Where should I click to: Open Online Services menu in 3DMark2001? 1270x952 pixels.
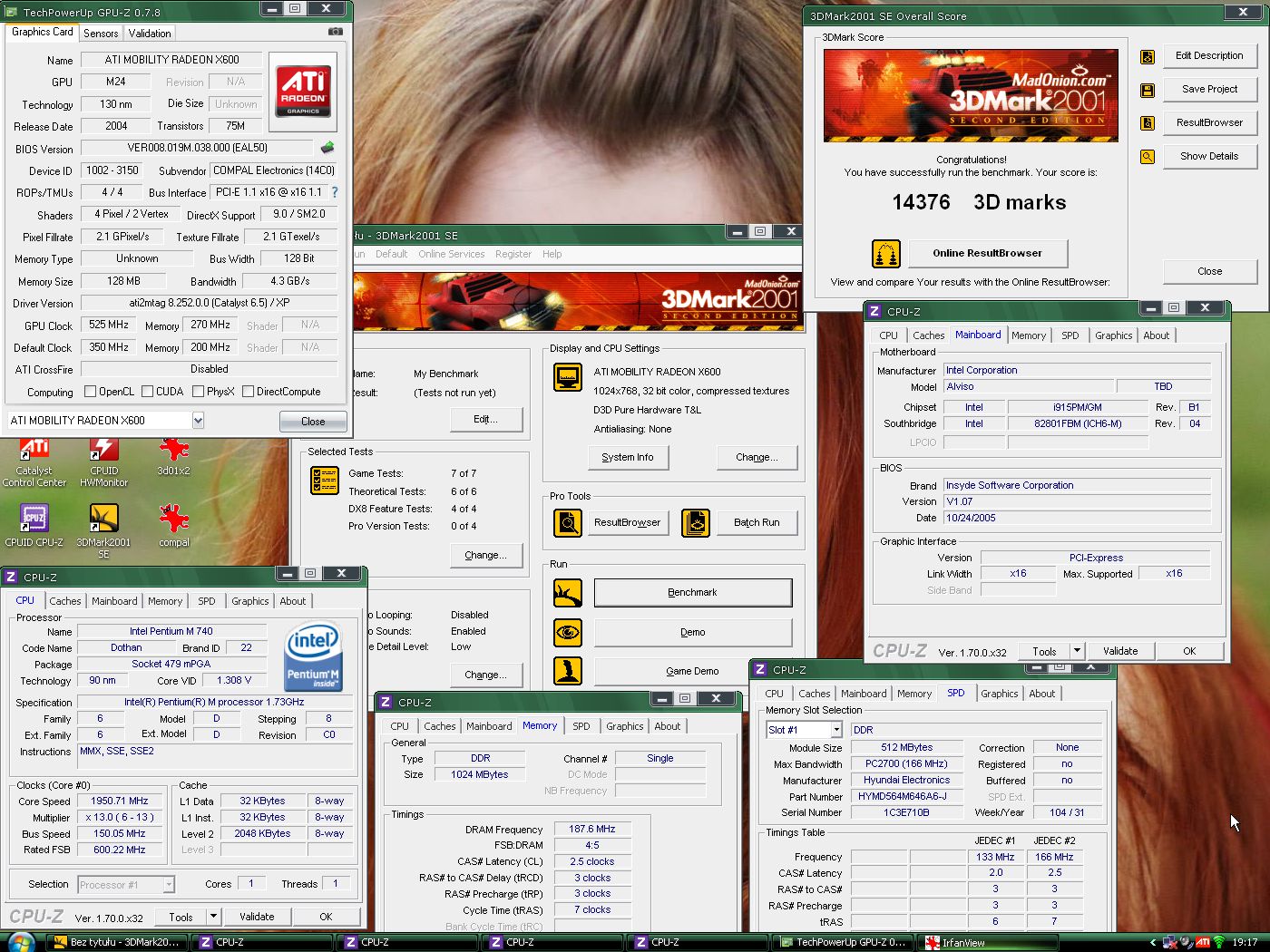click(451, 254)
